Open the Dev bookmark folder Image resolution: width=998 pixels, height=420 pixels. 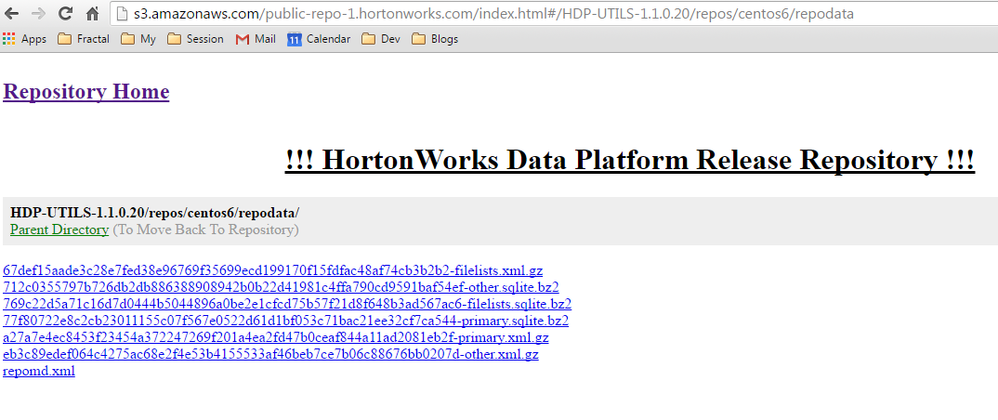click(x=381, y=39)
